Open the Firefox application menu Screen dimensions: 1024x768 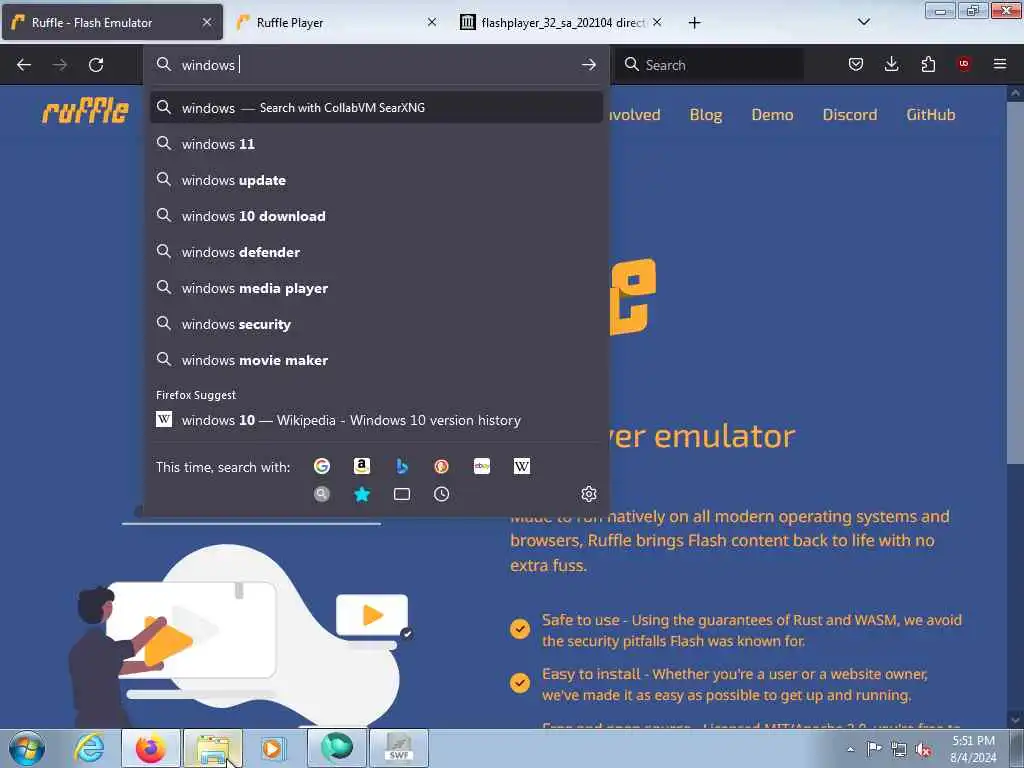[x=1000, y=64]
